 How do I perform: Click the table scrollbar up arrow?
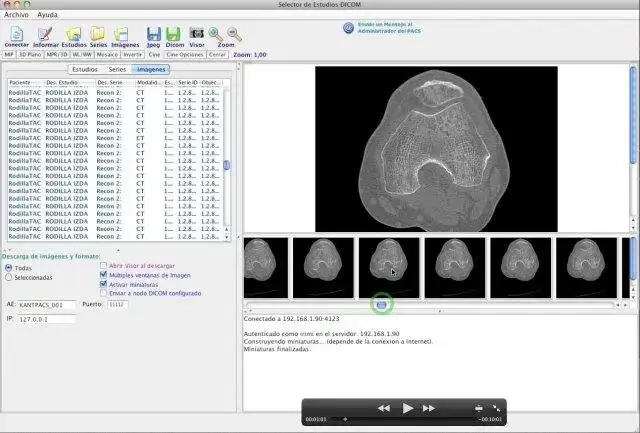point(227,230)
